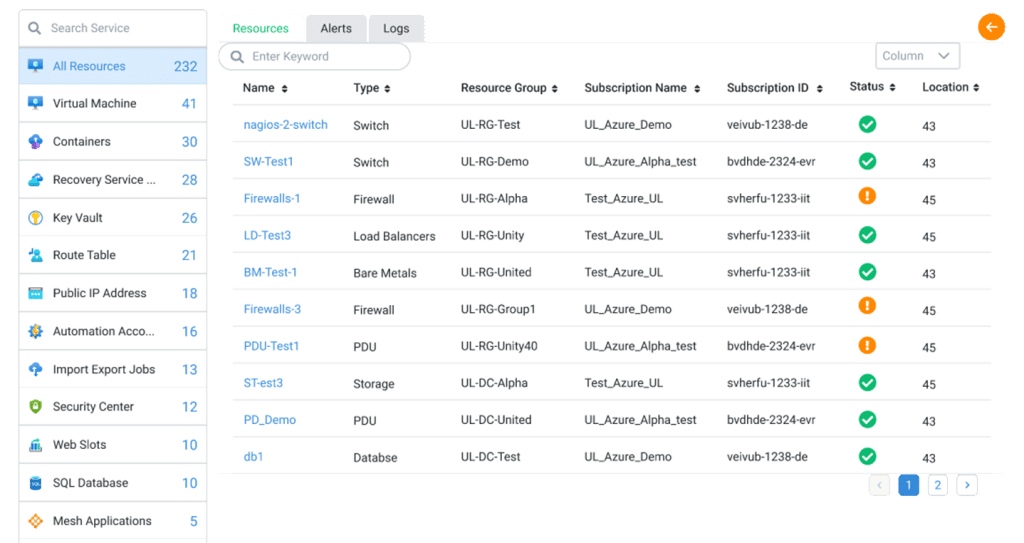Click the green status icon for nagios-2-switch
1024x543 pixels.
pyautogui.click(x=867, y=124)
